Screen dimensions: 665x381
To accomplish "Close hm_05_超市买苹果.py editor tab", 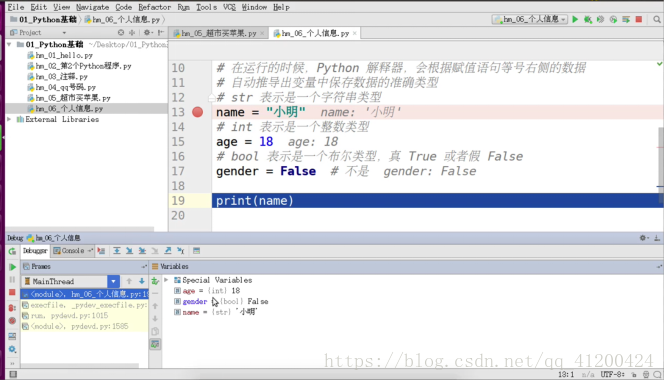I will [x=262, y=33].
